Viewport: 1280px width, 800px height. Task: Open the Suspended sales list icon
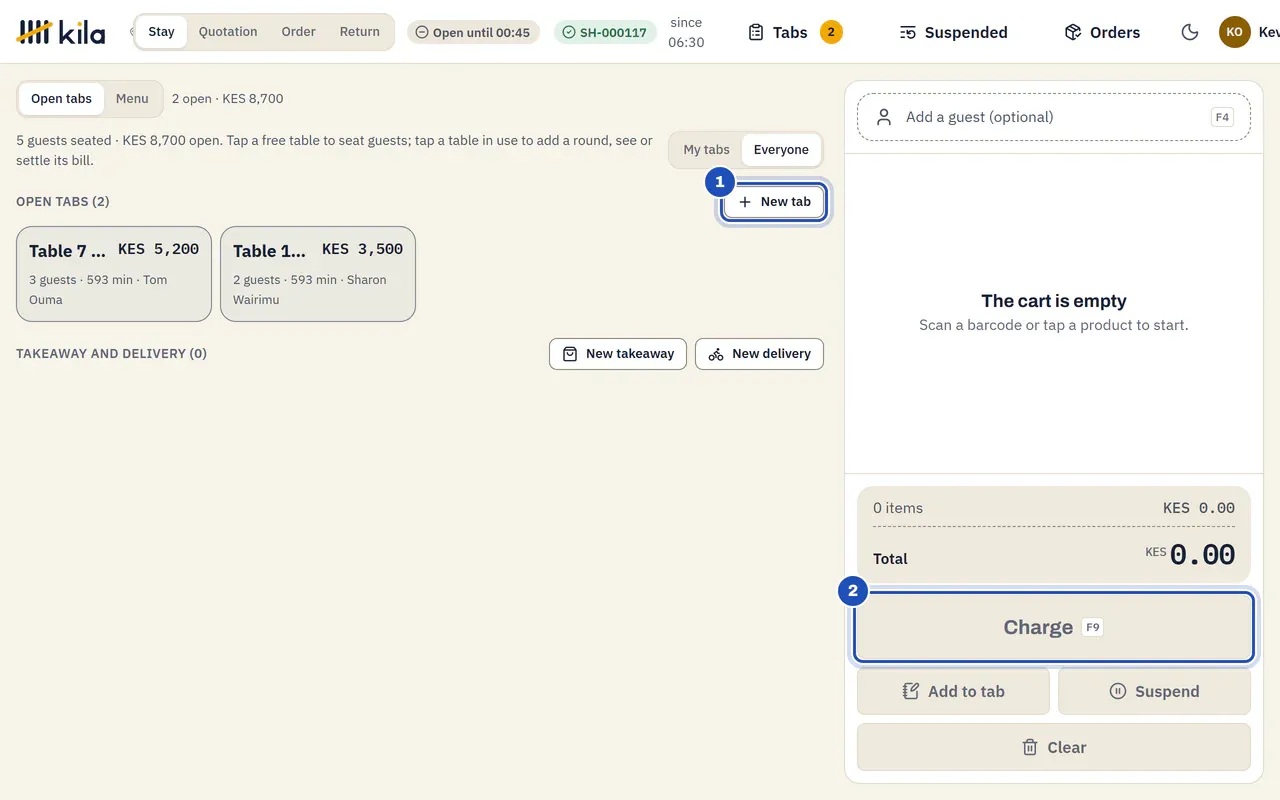(908, 32)
